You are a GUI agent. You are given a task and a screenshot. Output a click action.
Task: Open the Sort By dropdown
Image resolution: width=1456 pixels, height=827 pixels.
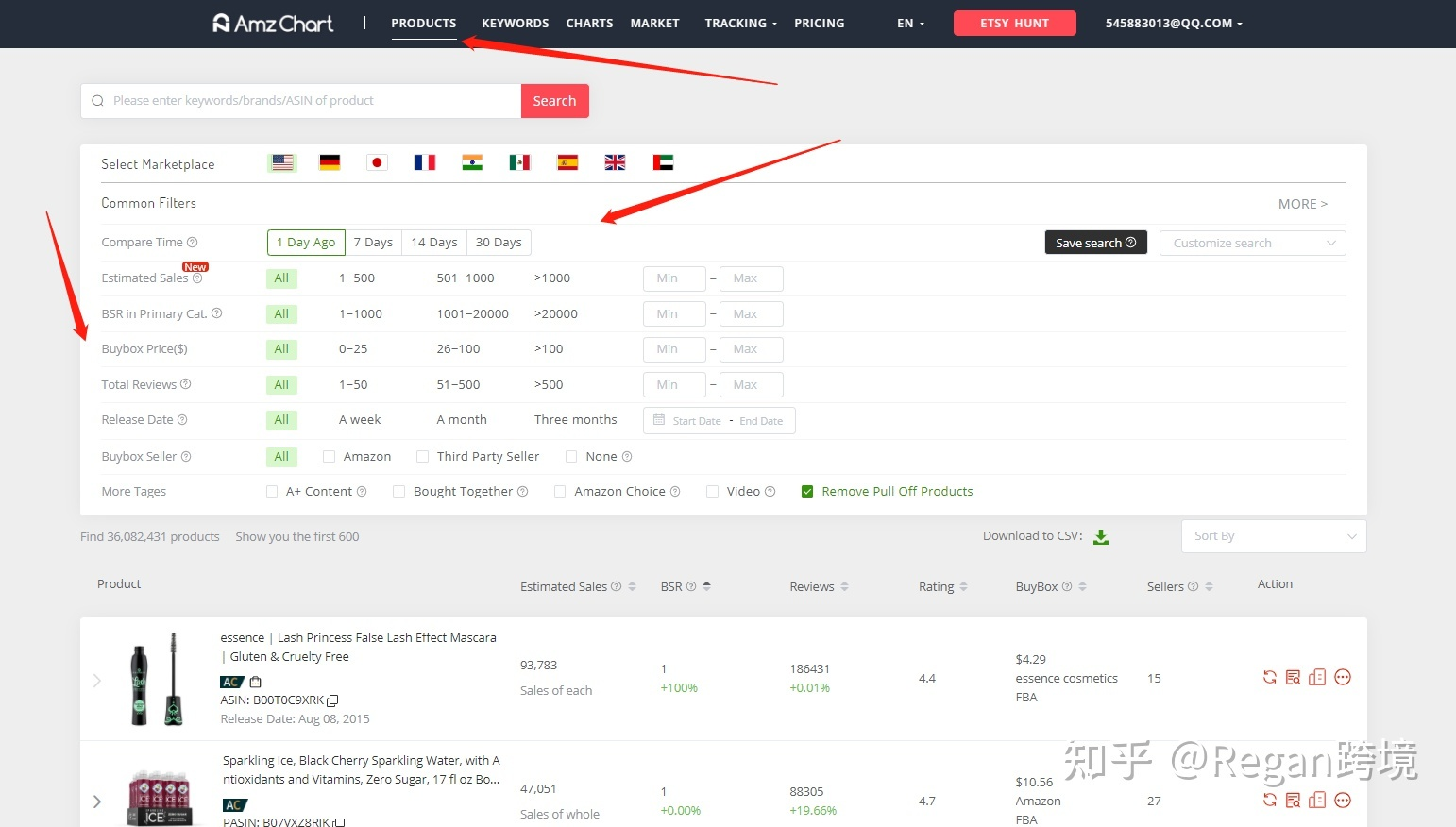[1274, 536]
